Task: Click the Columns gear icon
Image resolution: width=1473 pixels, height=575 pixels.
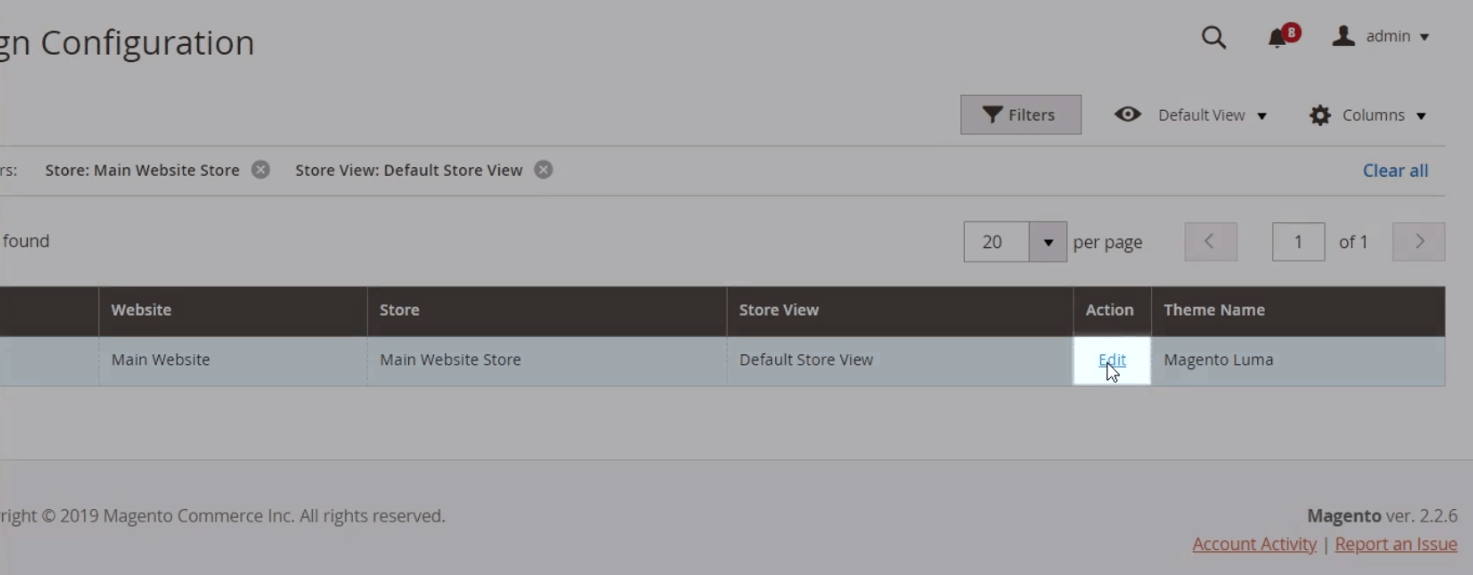Action: coord(1320,115)
